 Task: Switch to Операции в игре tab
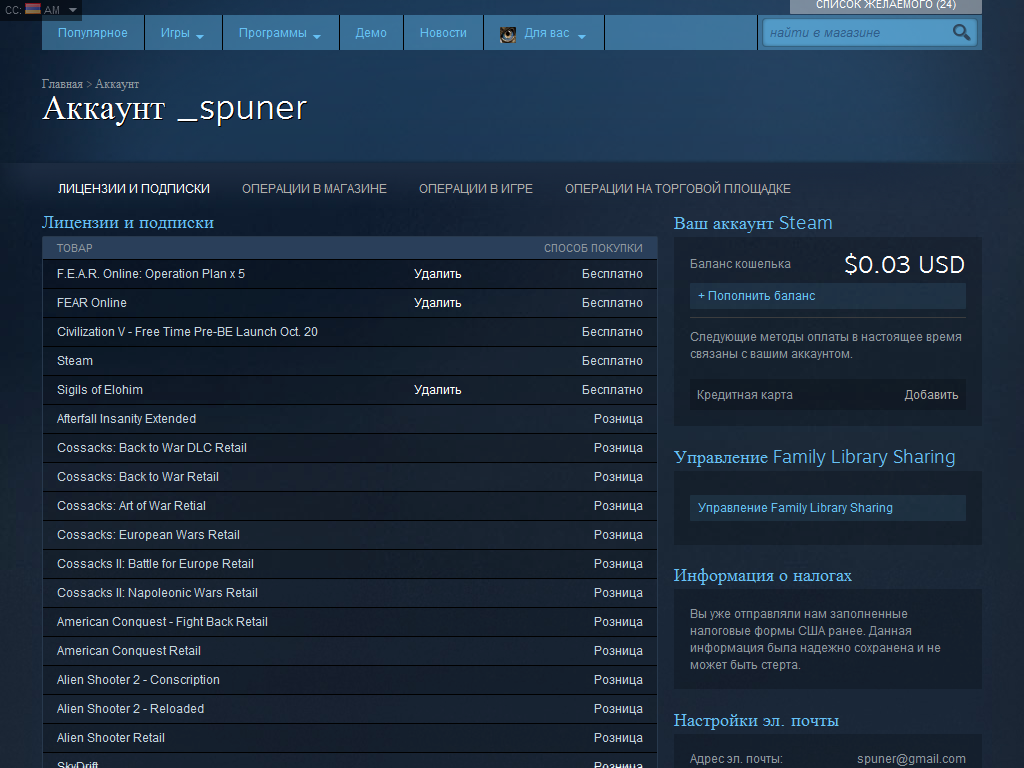pyautogui.click(x=475, y=189)
